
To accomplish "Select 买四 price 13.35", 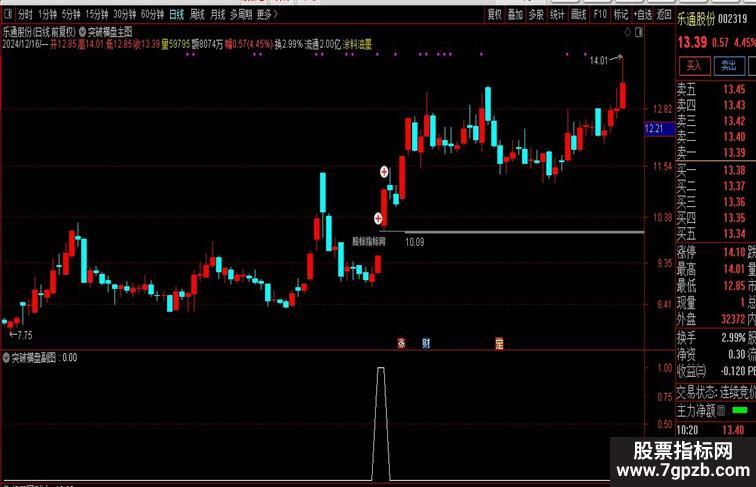I will [x=734, y=218].
